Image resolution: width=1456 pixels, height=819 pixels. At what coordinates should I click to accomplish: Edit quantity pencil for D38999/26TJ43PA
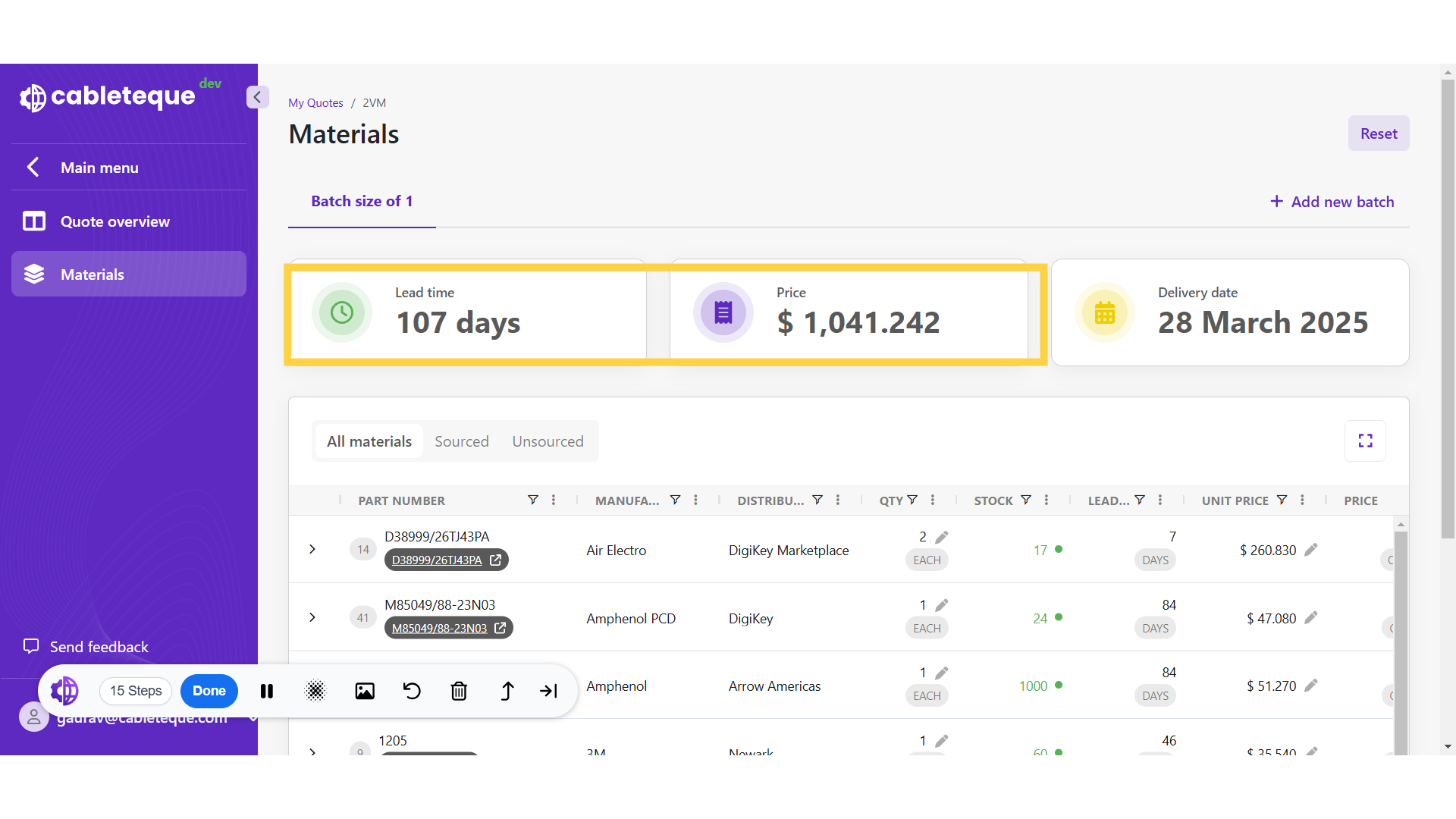942,537
